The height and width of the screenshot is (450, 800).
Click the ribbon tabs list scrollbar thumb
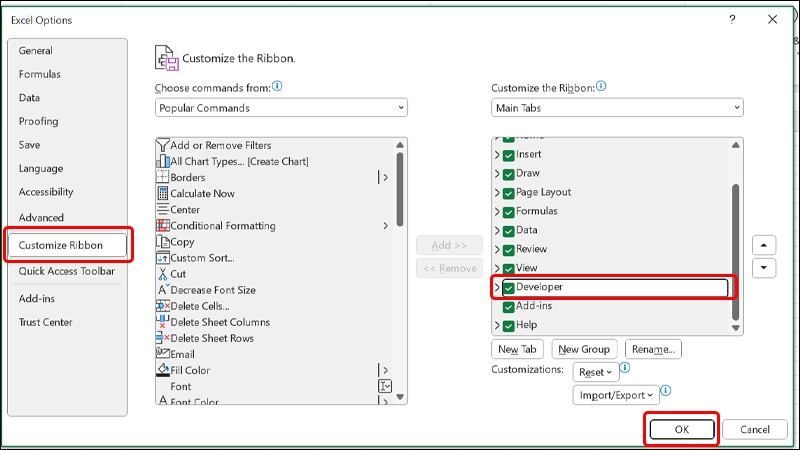point(735,252)
